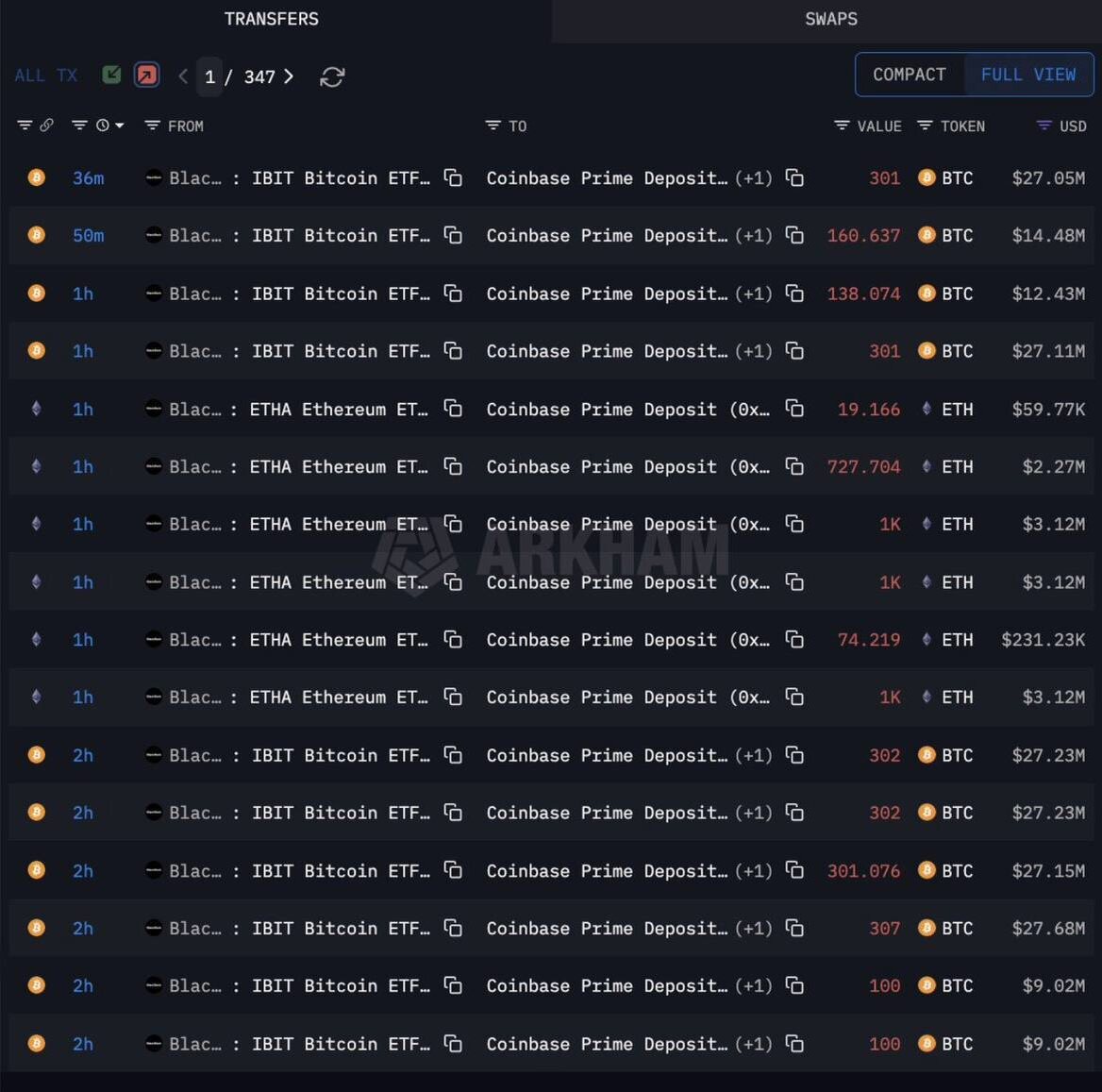Screen dimensions: 1102x1092
Task: Copy recipient address in 727.704 ETH row
Action: [x=794, y=466]
